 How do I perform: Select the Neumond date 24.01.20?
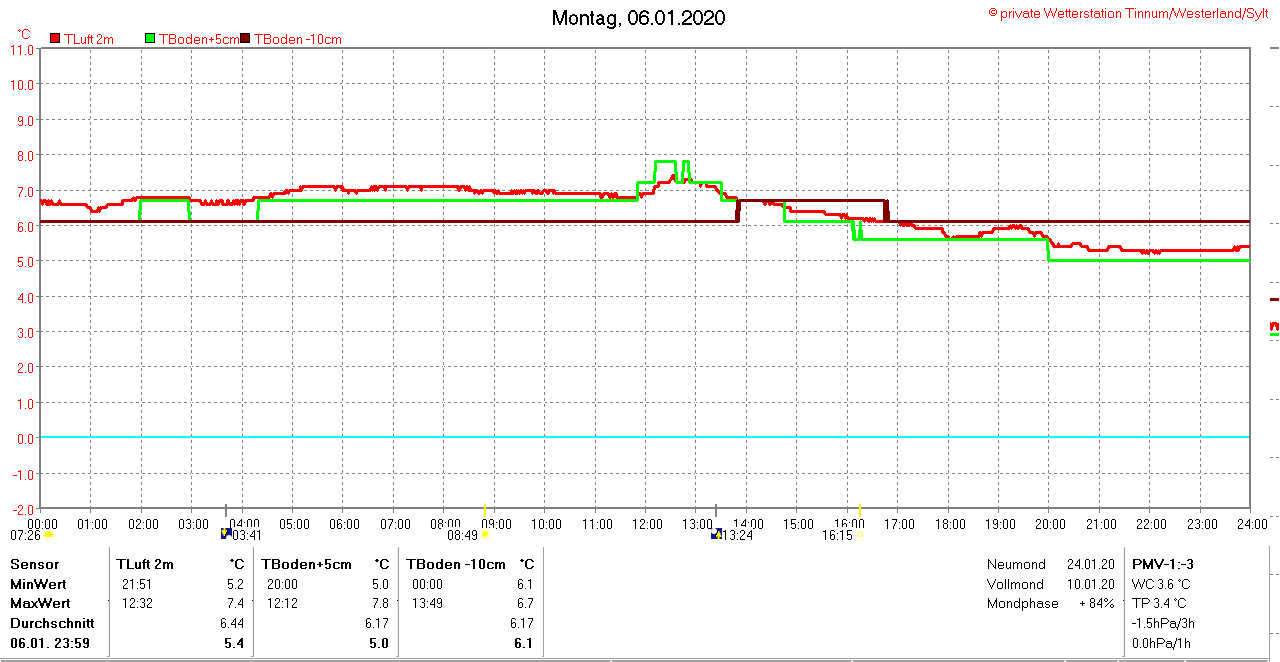pyautogui.click(x=1090, y=564)
